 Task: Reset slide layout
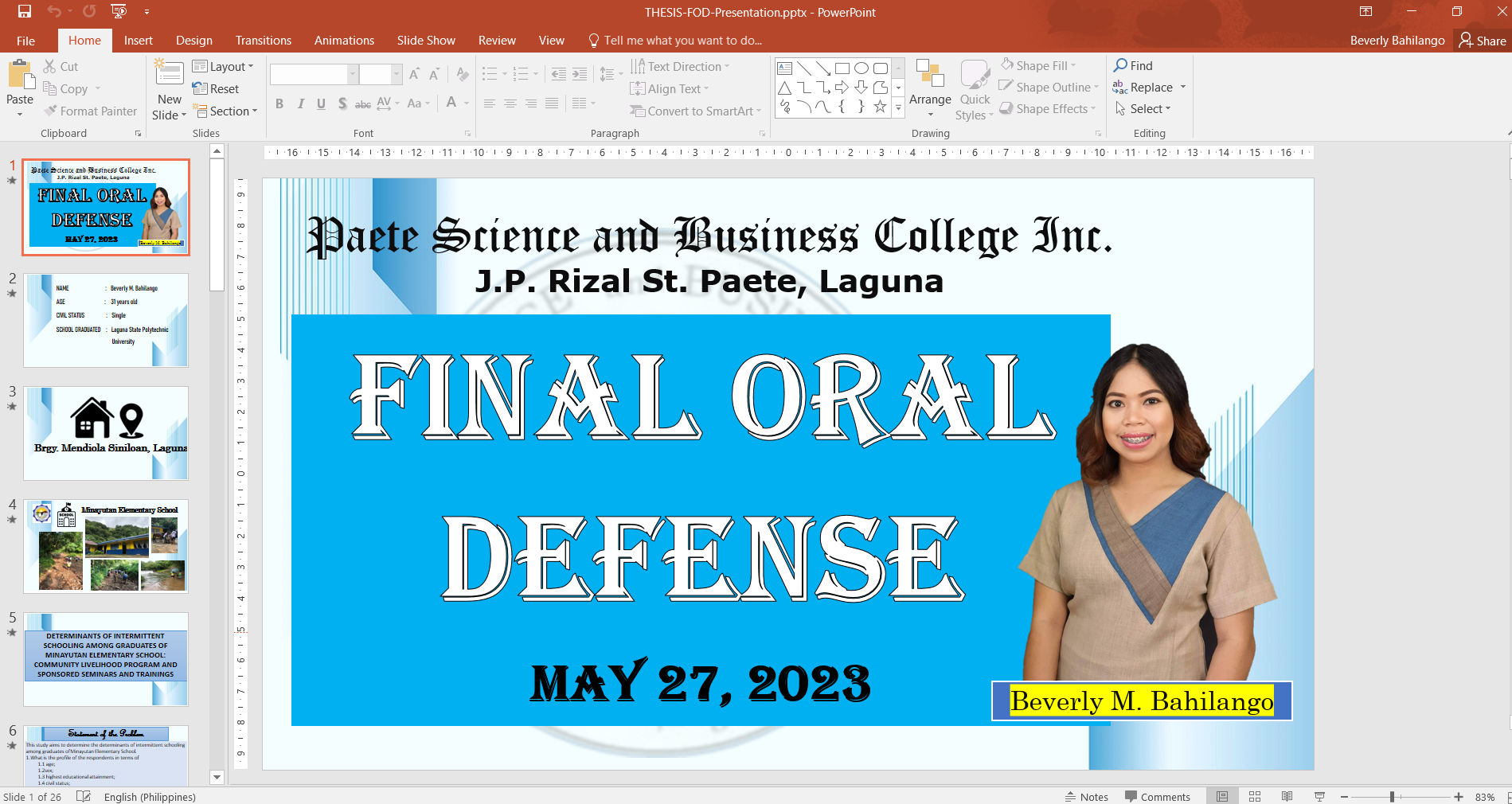click(216, 89)
